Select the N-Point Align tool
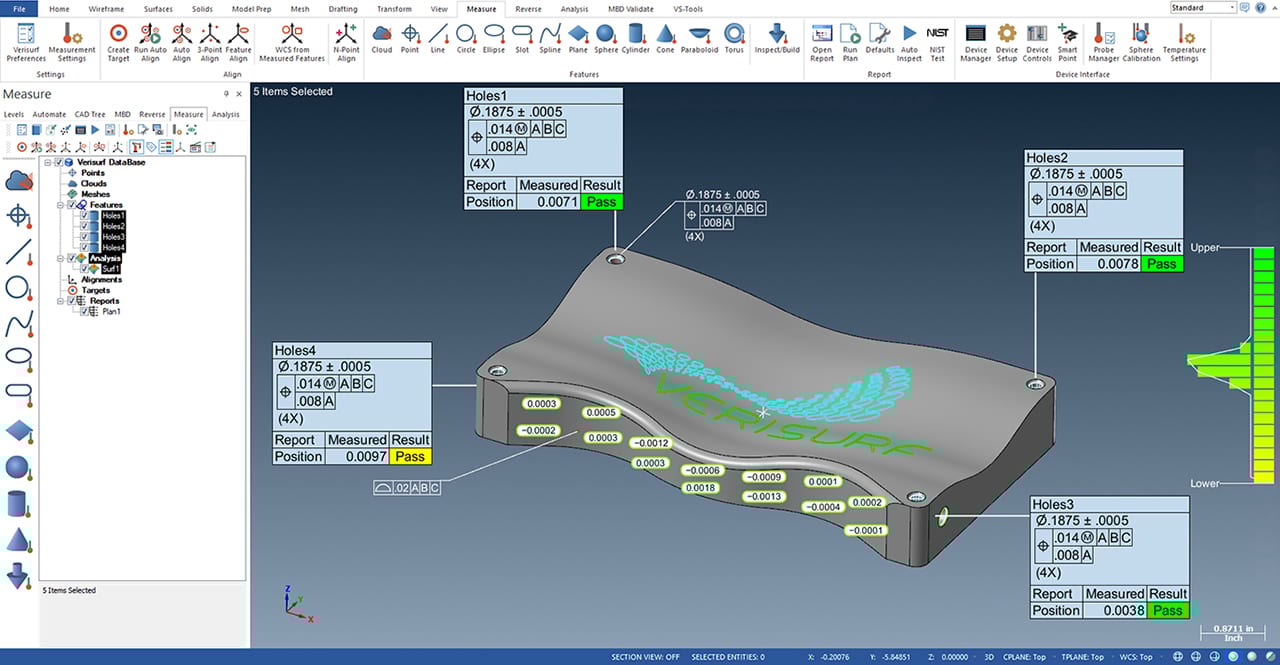The width and height of the screenshot is (1280, 665). point(346,43)
